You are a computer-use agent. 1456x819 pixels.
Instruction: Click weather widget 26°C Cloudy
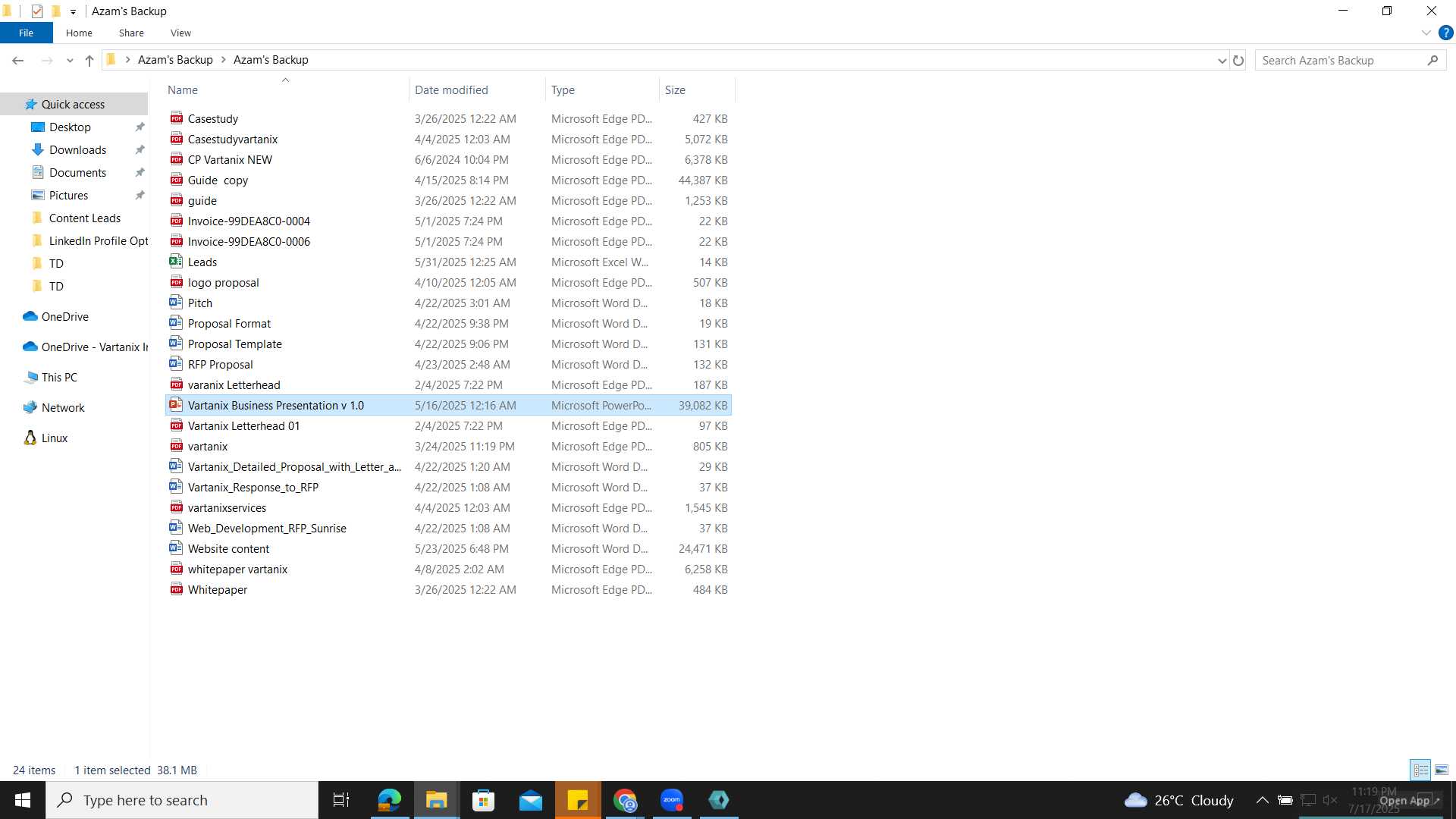1178,800
